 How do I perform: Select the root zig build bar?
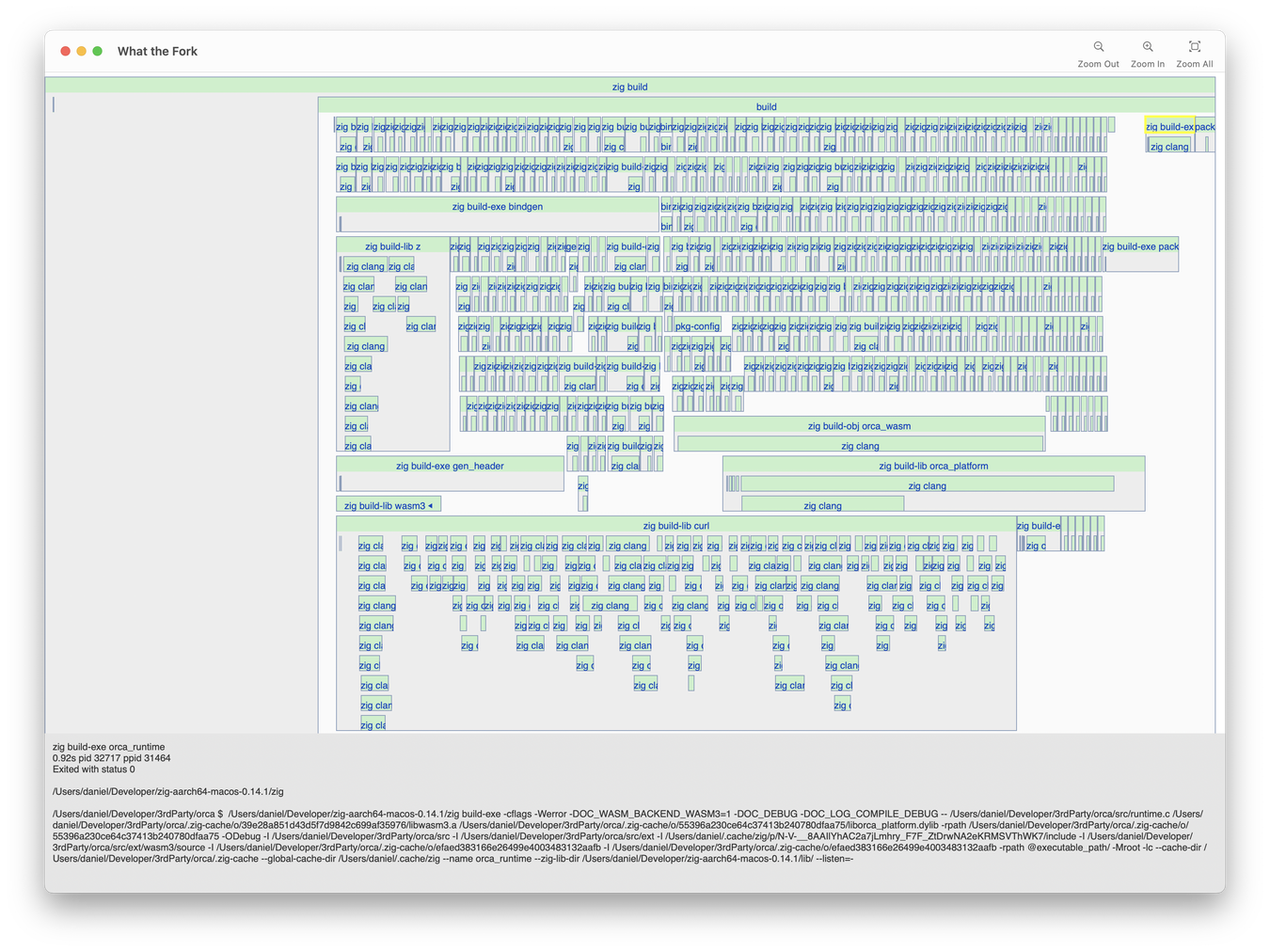[629, 86]
